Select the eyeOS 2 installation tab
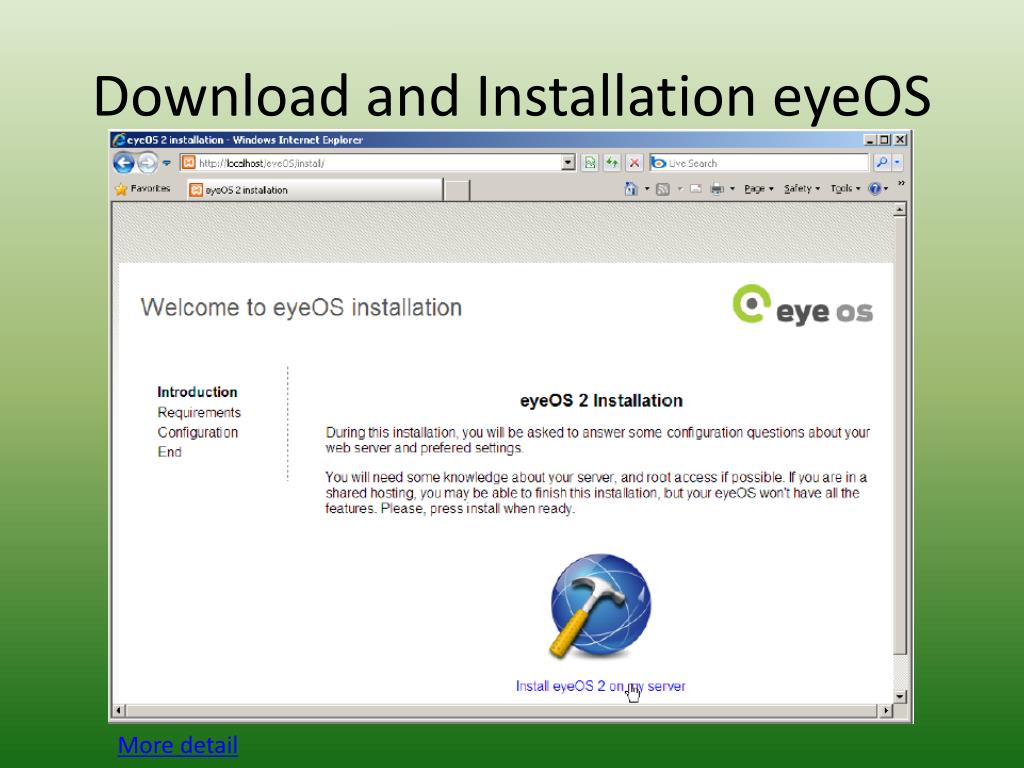This screenshot has width=1024, height=768. pyautogui.click(x=315, y=190)
